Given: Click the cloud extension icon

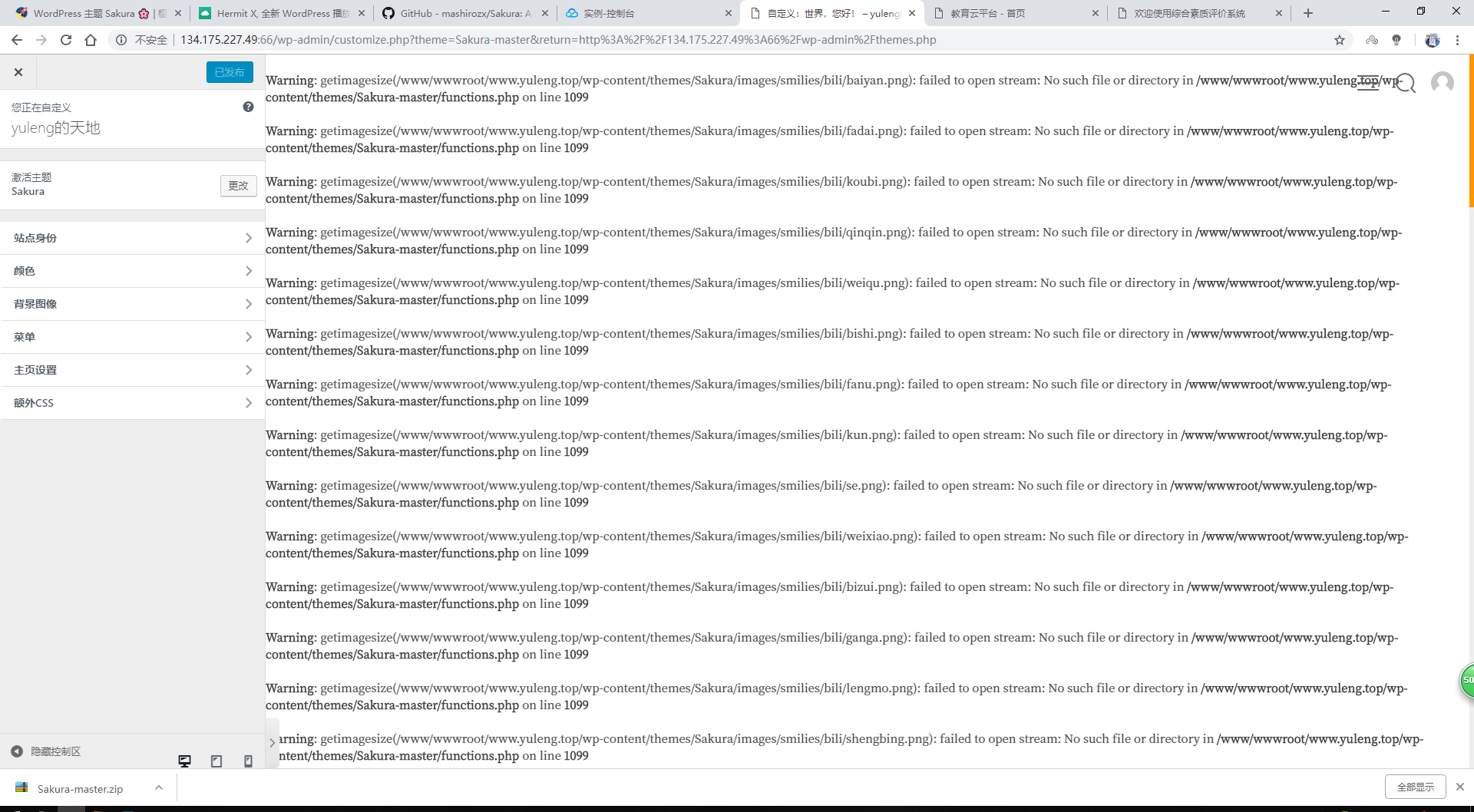Looking at the screenshot, I should [x=1372, y=40].
